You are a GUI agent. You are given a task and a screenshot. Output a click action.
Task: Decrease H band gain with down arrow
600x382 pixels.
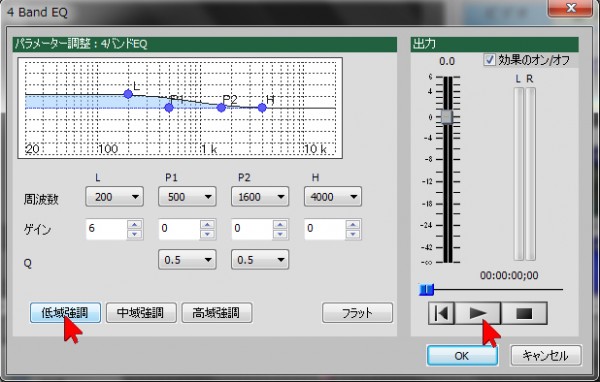[353, 234]
